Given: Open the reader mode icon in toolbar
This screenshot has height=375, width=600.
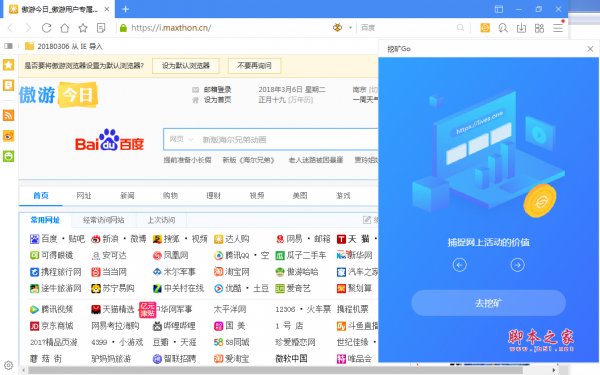Looking at the screenshot, I should (101, 28).
